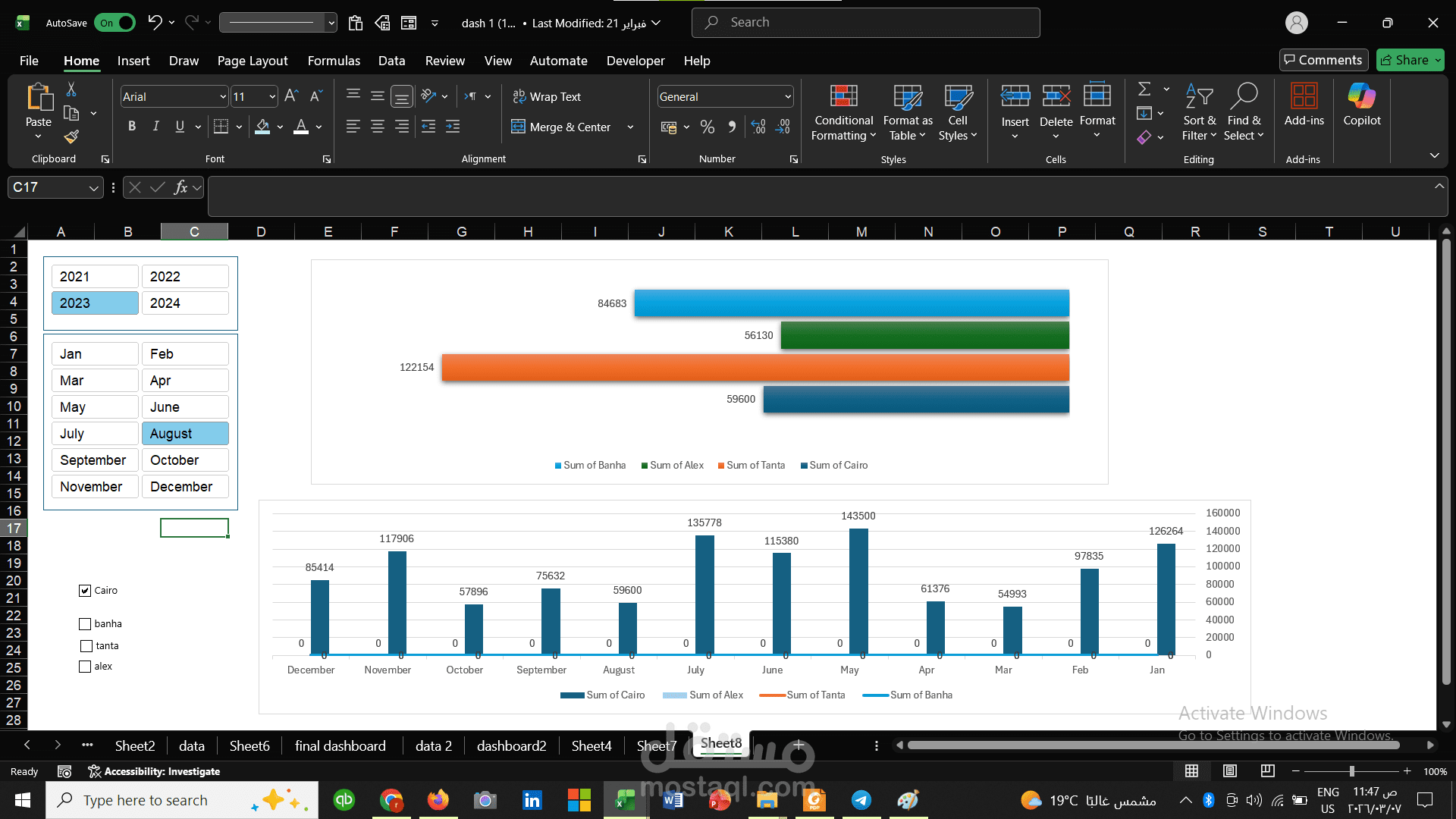The image size is (1456, 819).
Task: Uncheck the Cairo checkbox
Action: [x=85, y=591]
